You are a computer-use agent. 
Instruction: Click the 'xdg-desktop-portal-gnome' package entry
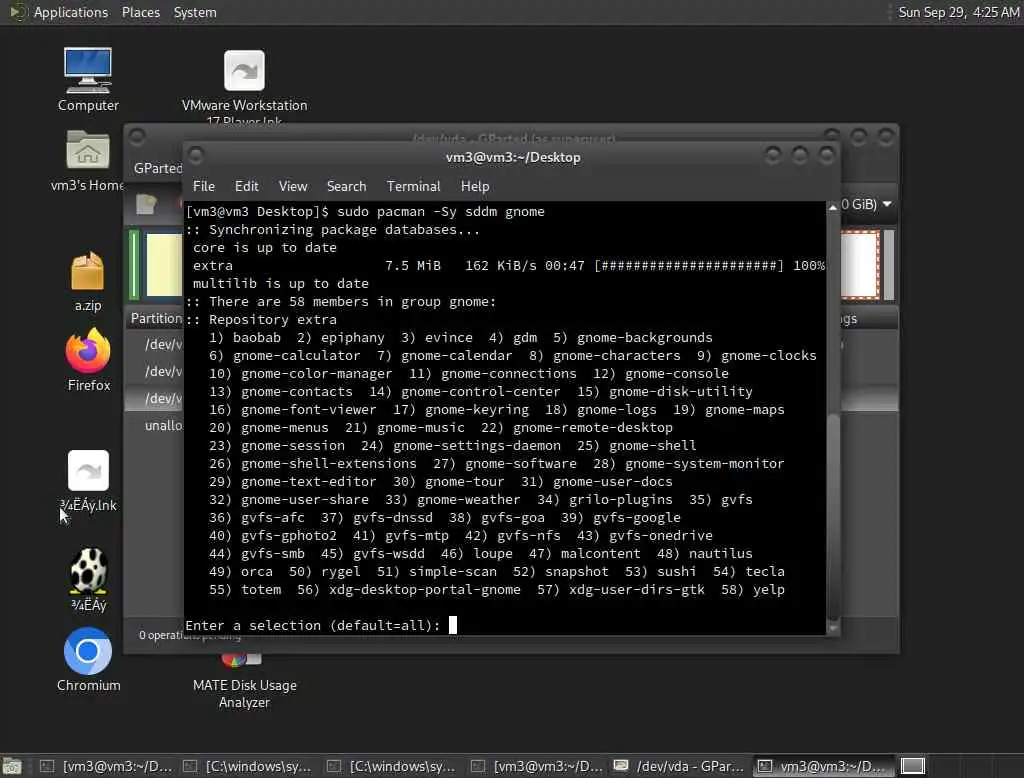coord(424,589)
